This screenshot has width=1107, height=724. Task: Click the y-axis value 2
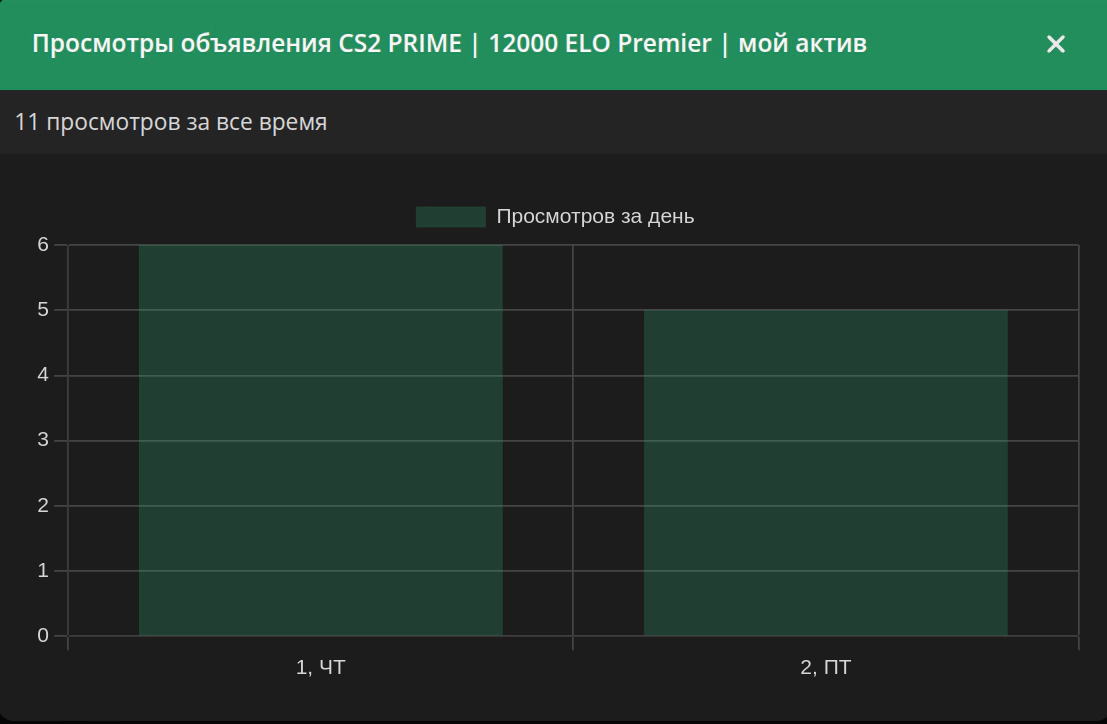(43, 506)
